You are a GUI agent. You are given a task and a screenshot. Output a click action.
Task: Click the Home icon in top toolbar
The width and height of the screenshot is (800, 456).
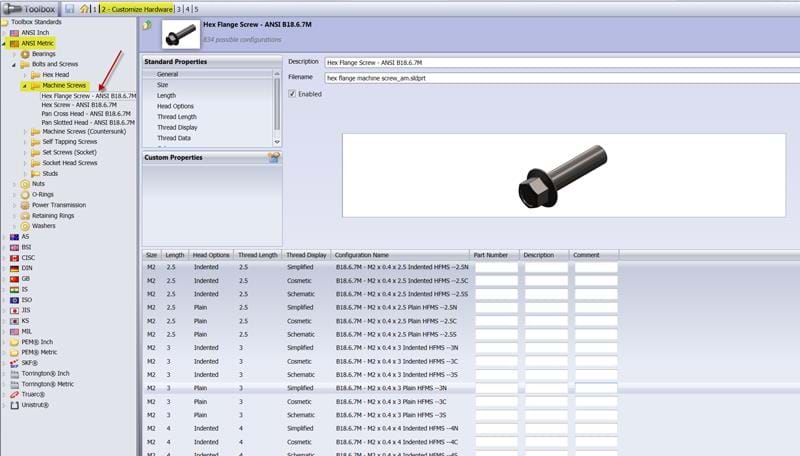pos(84,9)
